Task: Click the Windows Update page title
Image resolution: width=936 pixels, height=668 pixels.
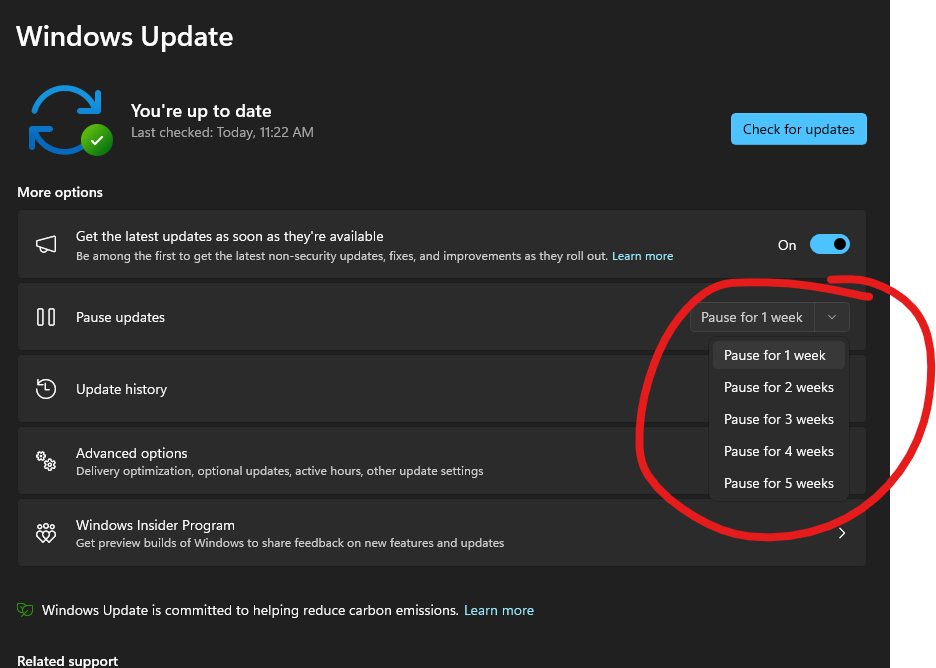Action: click(x=125, y=37)
